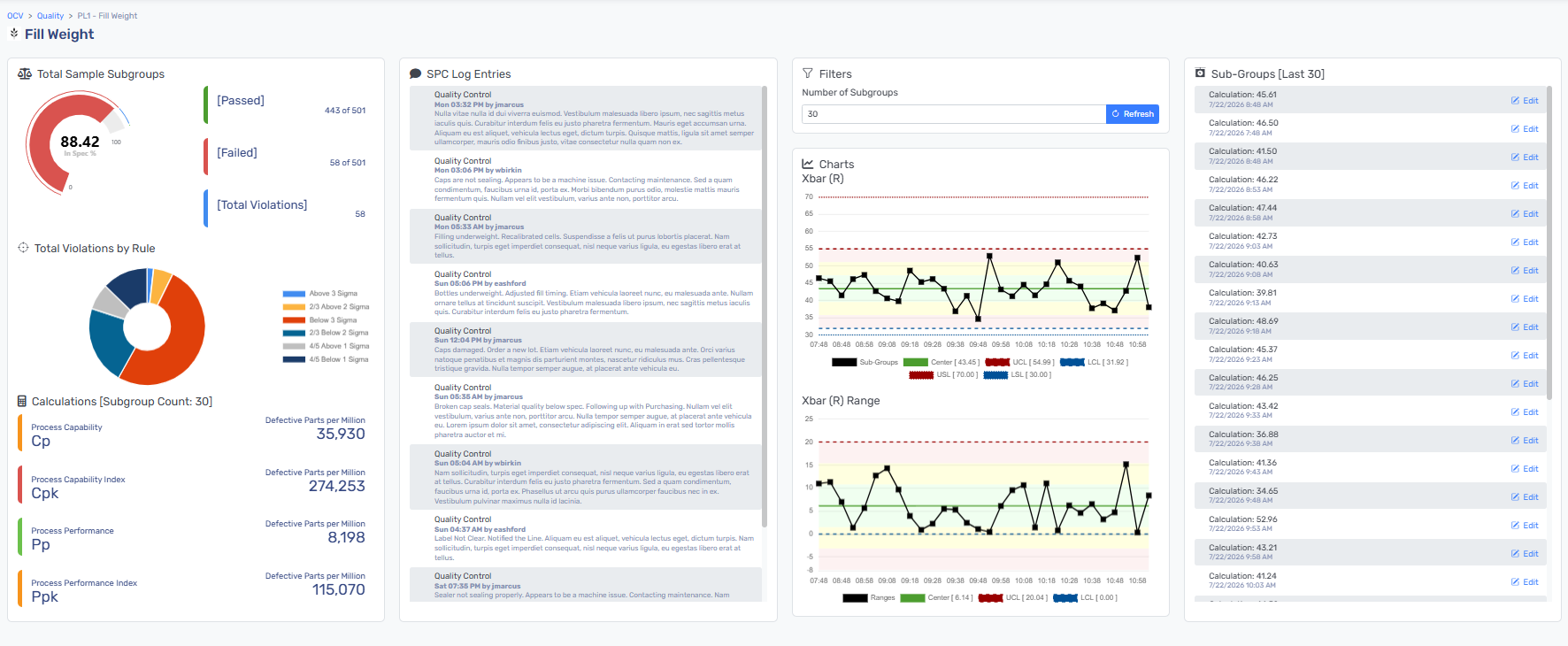Open the Quality breadcrumb link

[x=50, y=16]
